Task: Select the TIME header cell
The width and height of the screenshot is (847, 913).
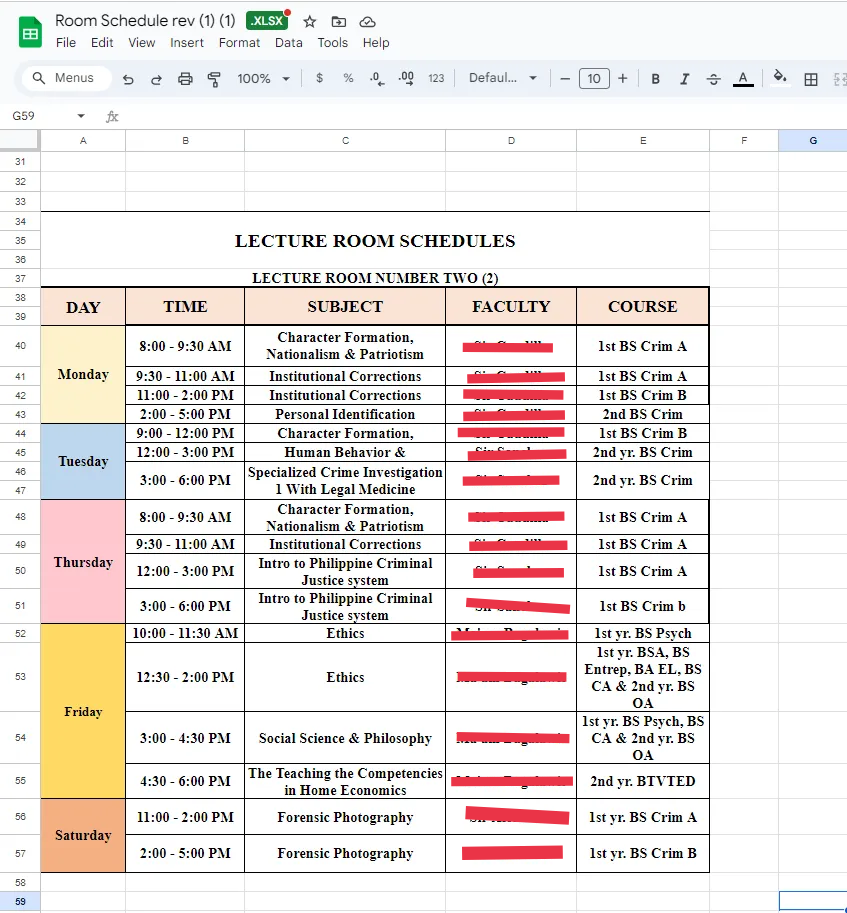Action: point(185,306)
